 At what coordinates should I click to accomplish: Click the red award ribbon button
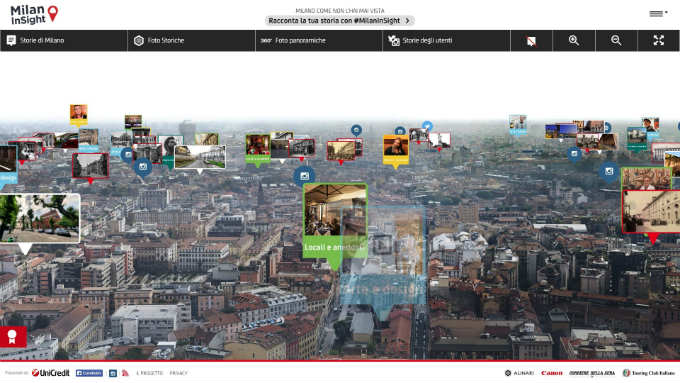pos(13,337)
